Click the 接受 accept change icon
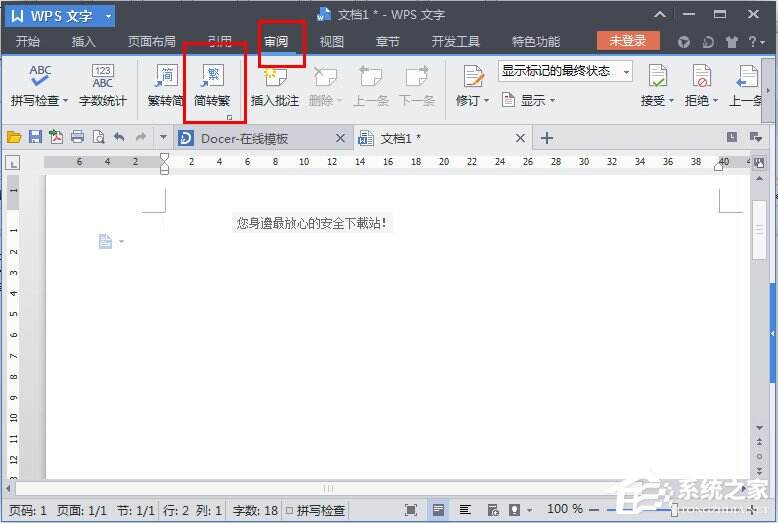The image size is (778, 523). pos(657,77)
